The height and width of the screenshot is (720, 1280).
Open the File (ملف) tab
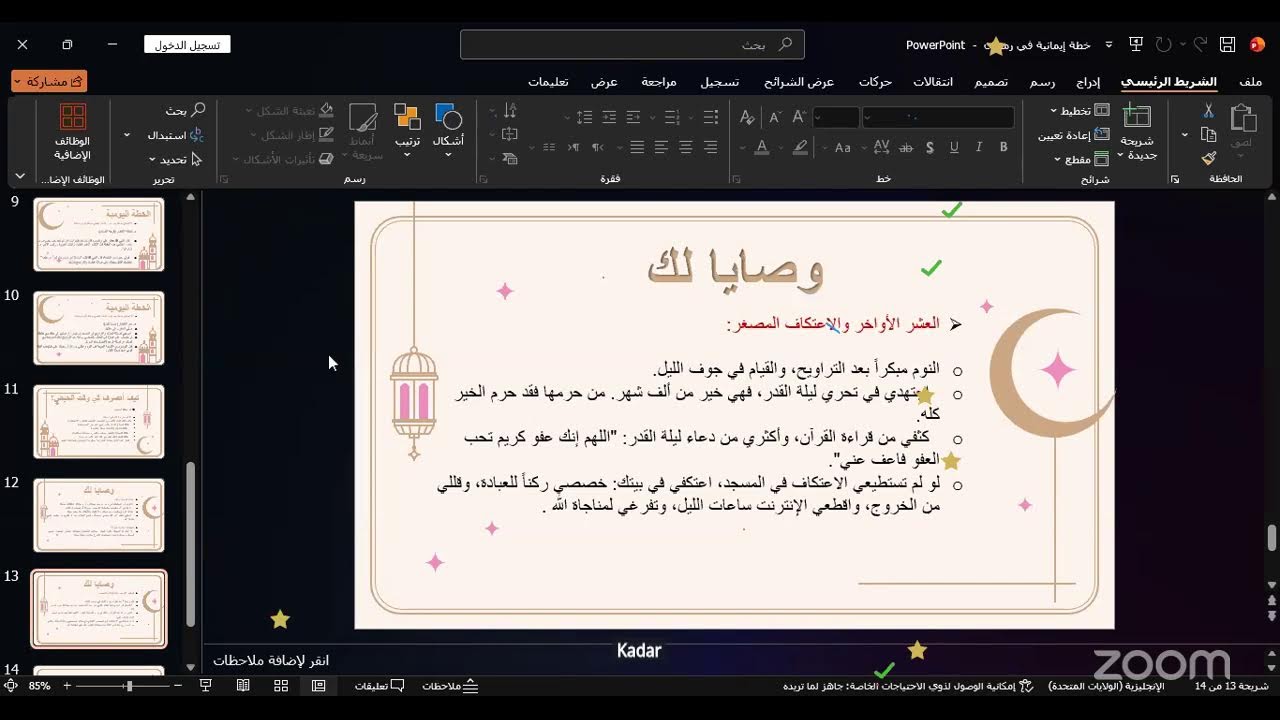click(x=1250, y=82)
